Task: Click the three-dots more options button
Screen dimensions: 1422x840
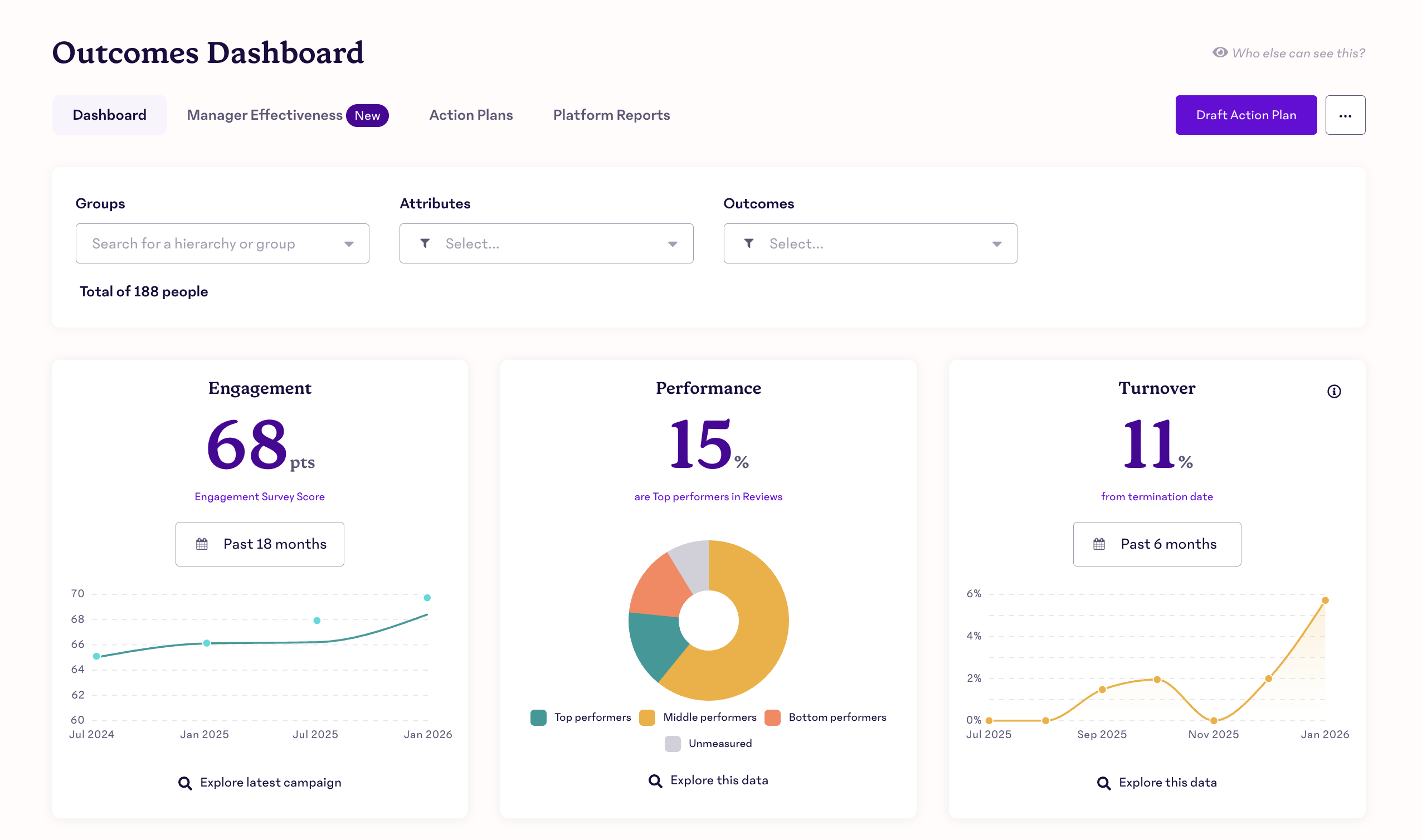Action: (x=1345, y=115)
